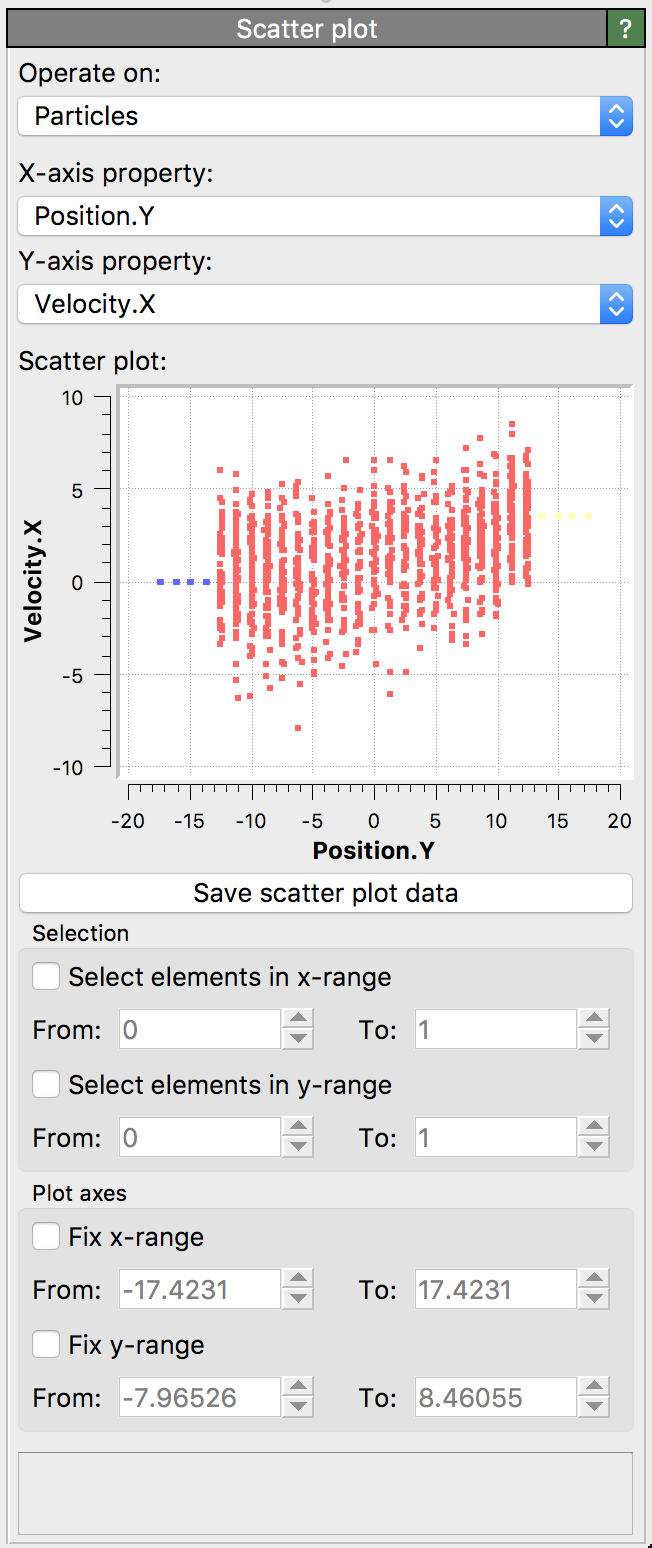Viewport: 652px width, 1548px height.
Task: Increment selection x-range From stepper up arrow
Action: coord(298,1020)
